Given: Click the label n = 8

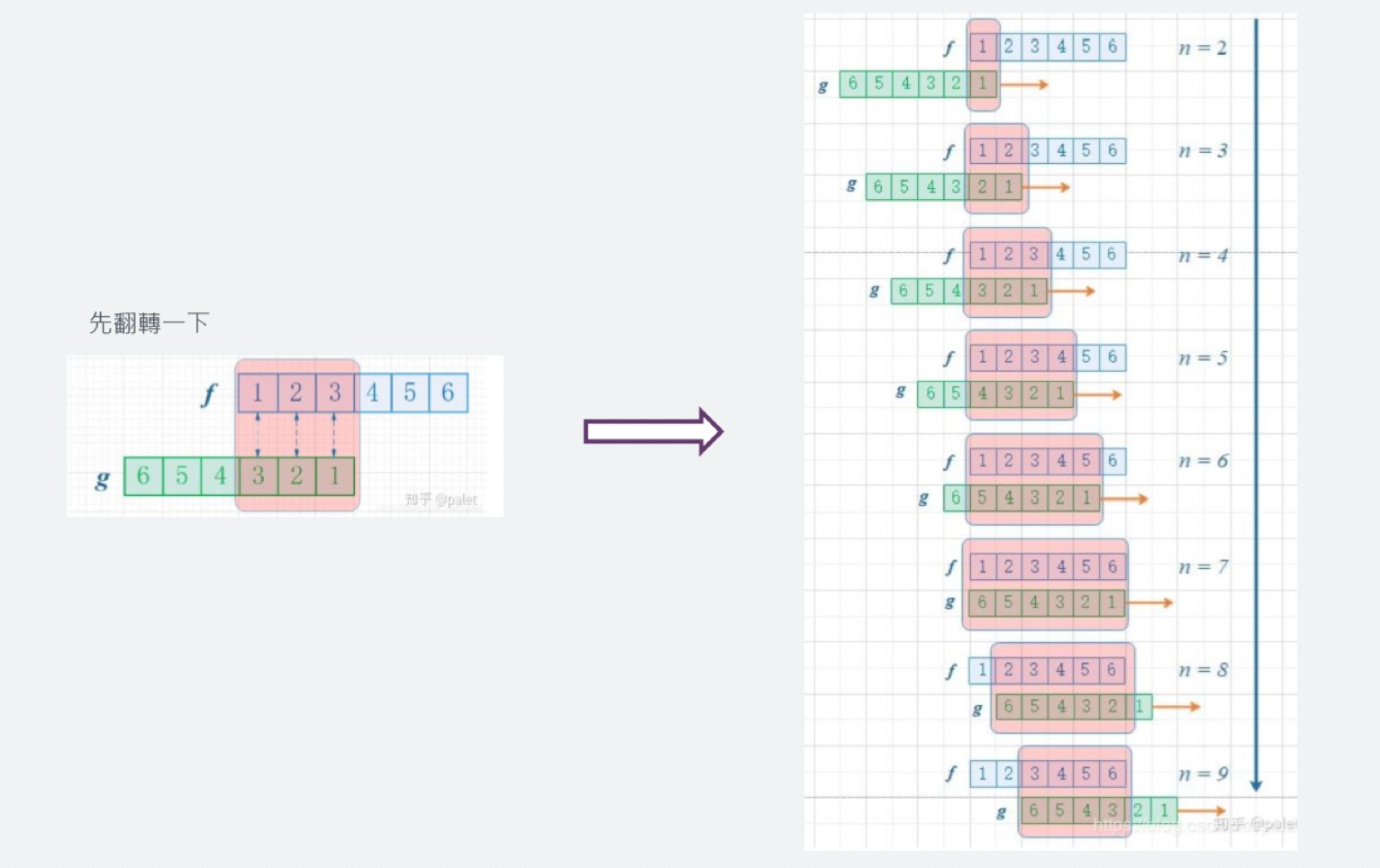Looking at the screenshot, I should [1203, 670].
